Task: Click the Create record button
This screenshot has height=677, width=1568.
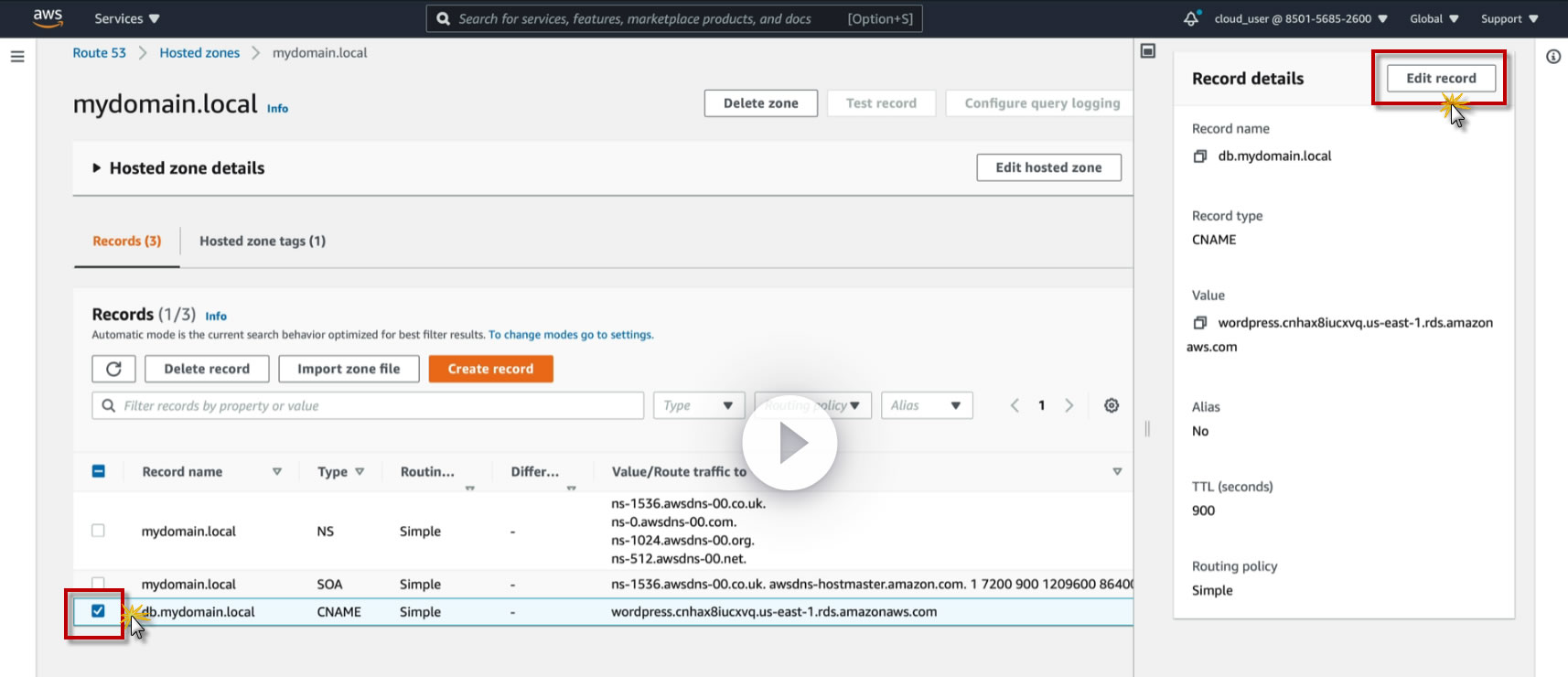Action: tap(490, 369)
